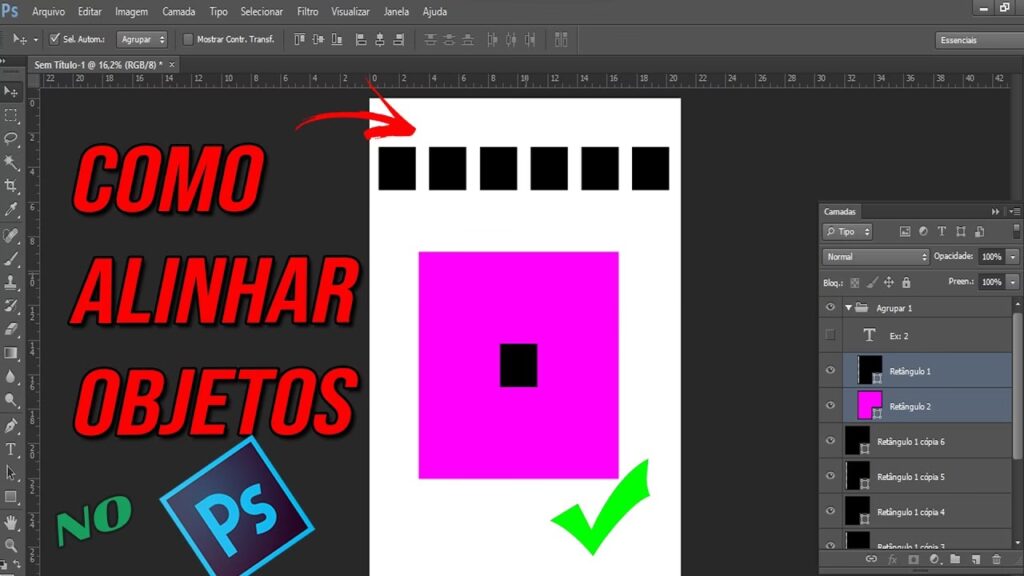Image resolution: width=1024 pixels, height=576 pixels.
Task: Click the Opacidade value field
Action: [990, 257]
